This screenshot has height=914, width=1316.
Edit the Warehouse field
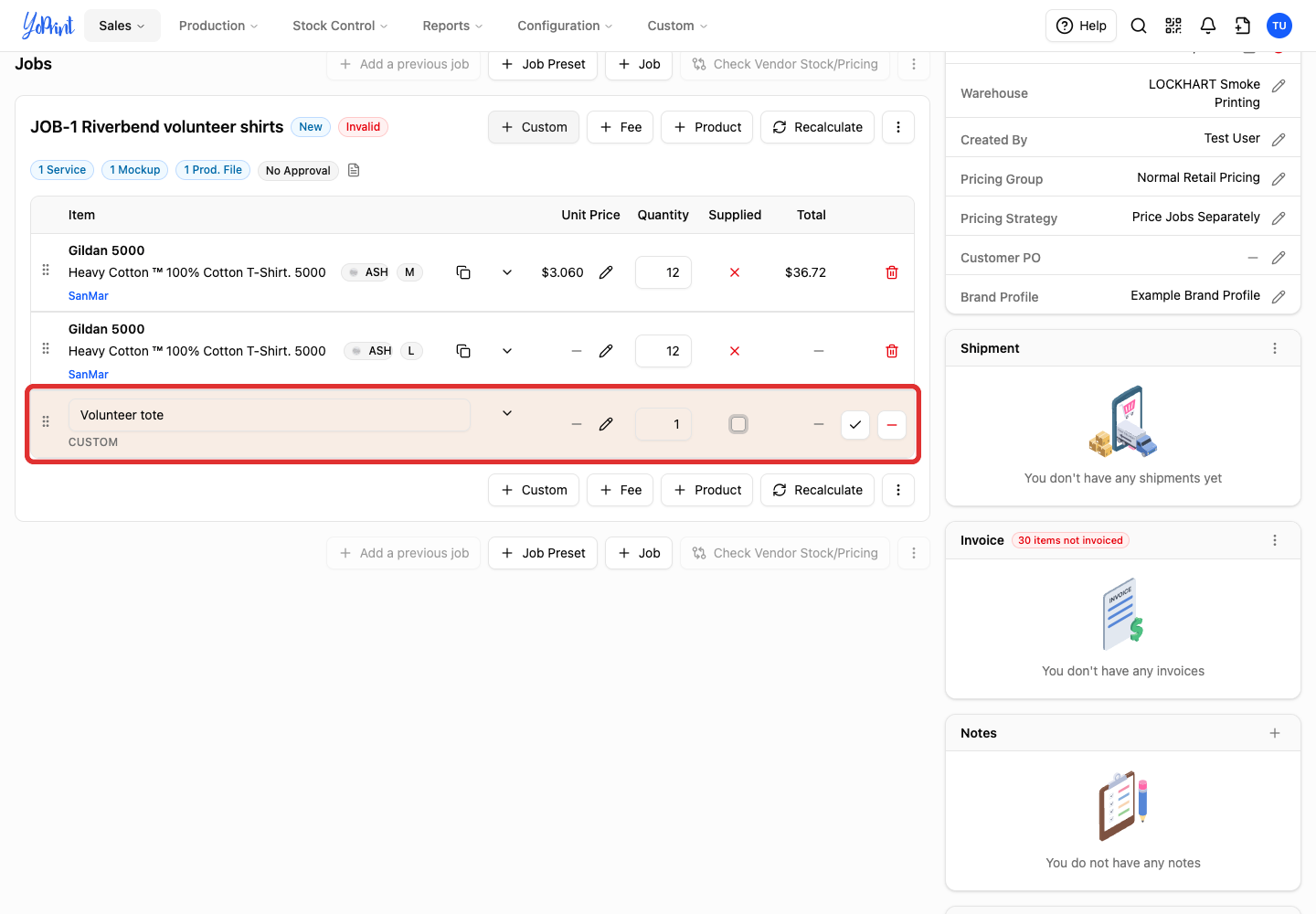click(1279, 85)
